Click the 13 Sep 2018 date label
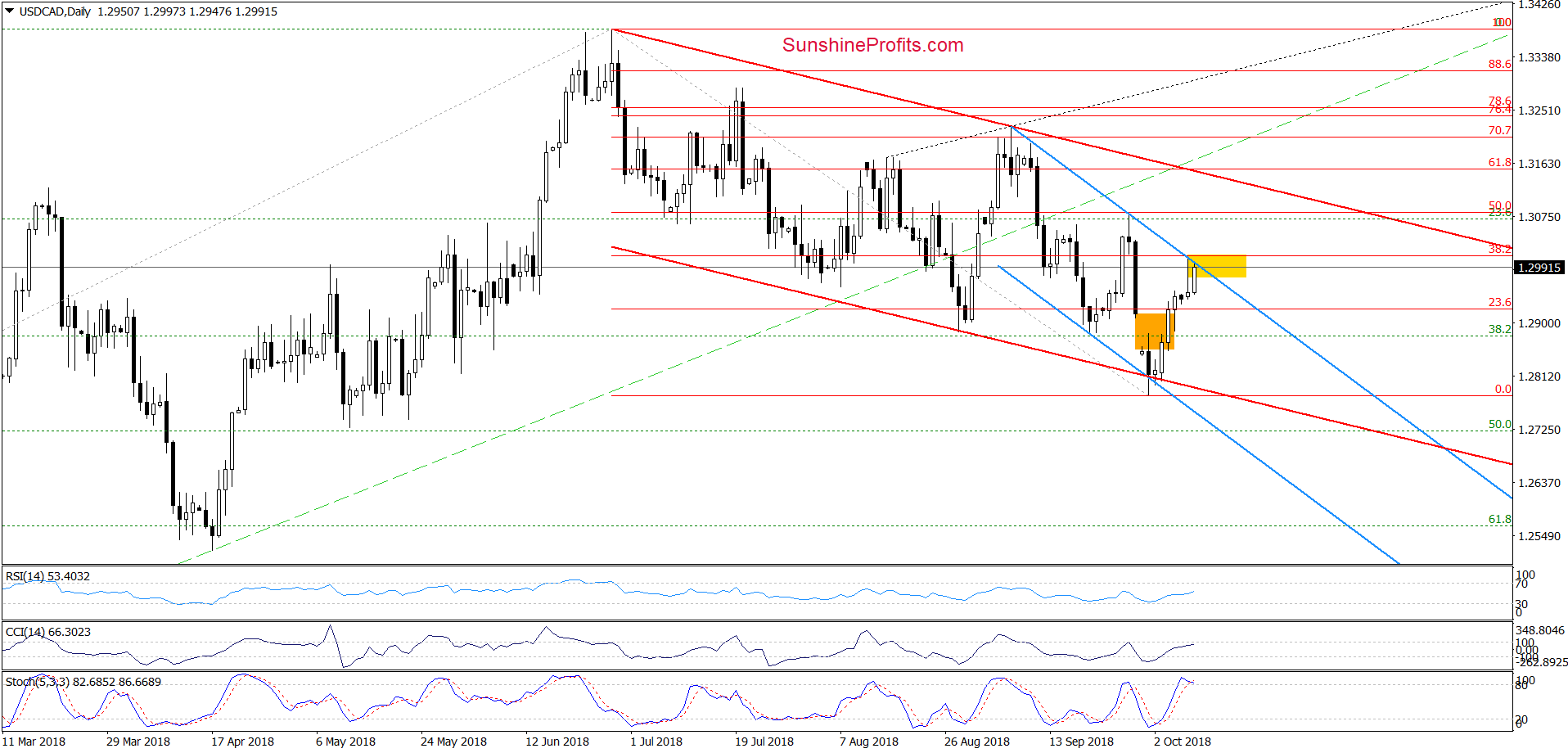Image resolution: width=1568 pixels, height=753 pixels. 1081,742
